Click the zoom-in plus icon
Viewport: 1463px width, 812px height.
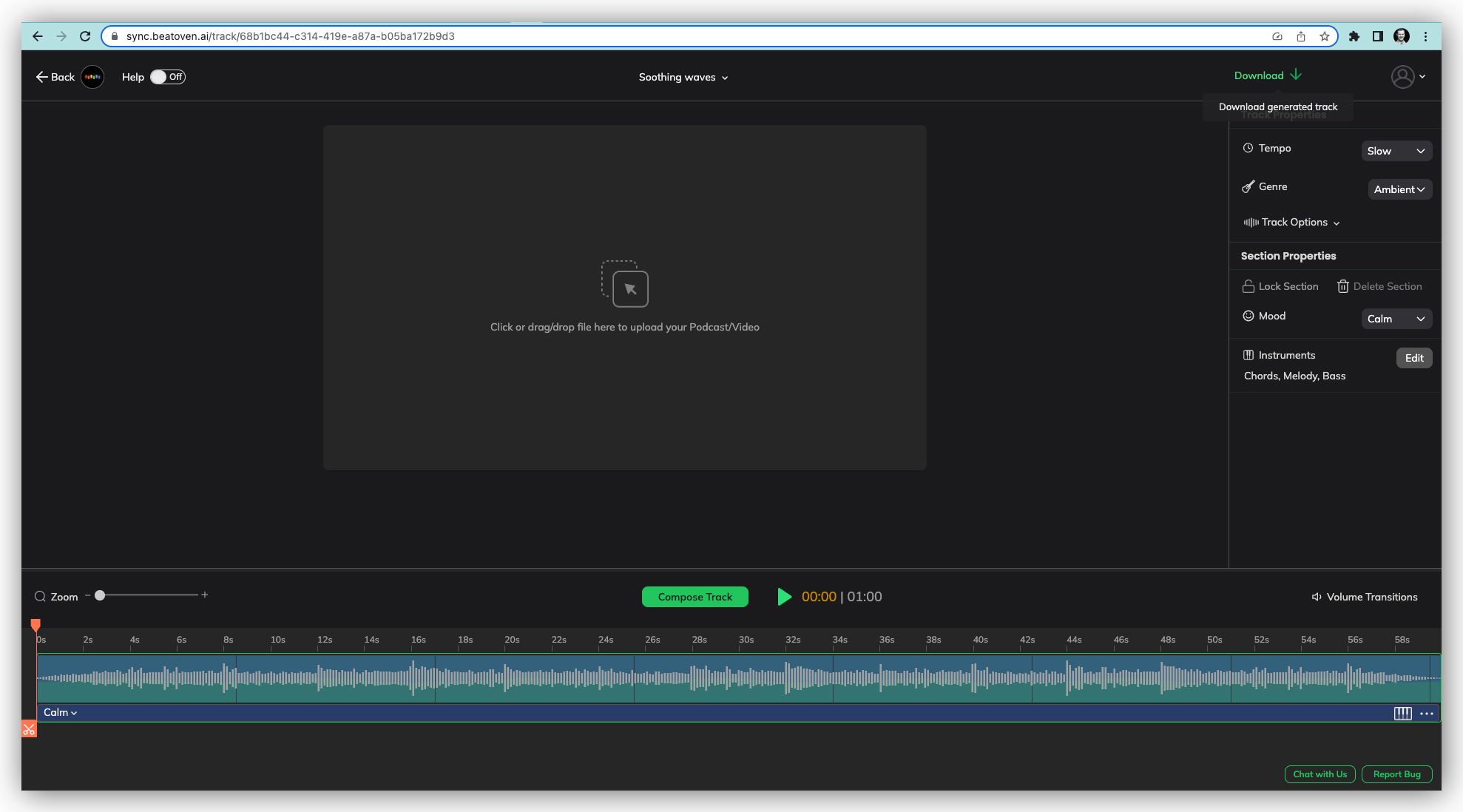click(205, 595)
